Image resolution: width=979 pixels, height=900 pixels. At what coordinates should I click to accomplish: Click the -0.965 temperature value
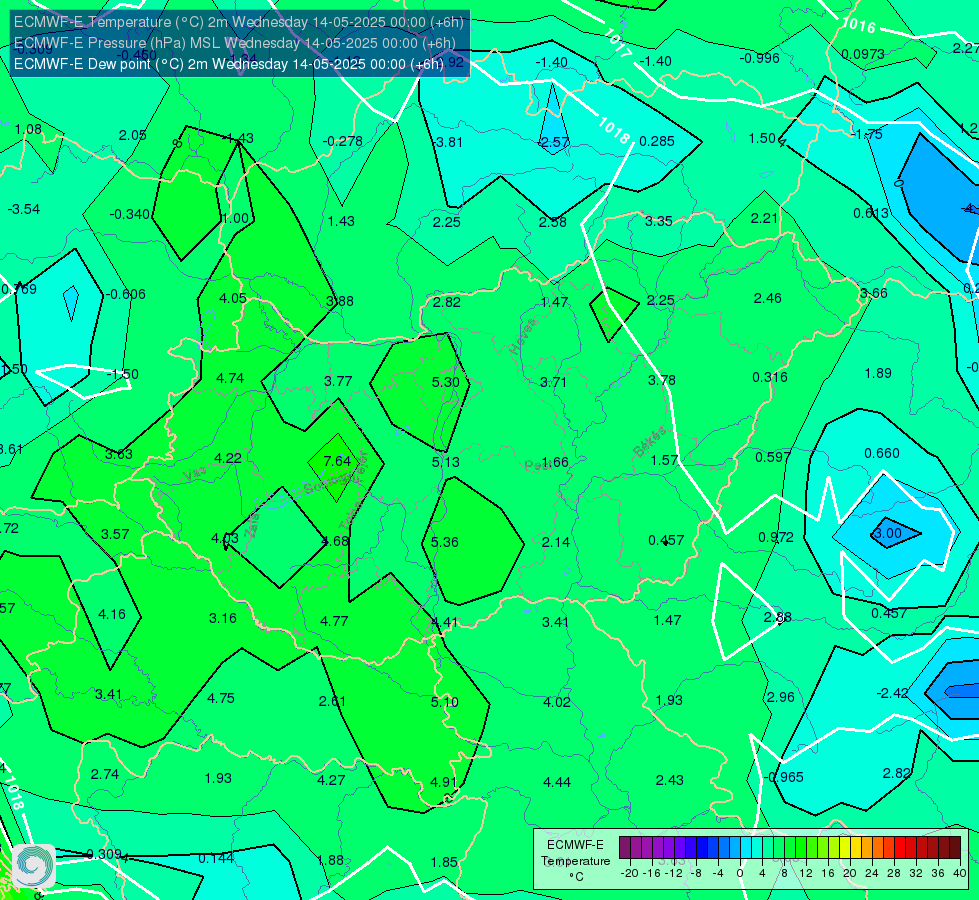pos(784,778)
